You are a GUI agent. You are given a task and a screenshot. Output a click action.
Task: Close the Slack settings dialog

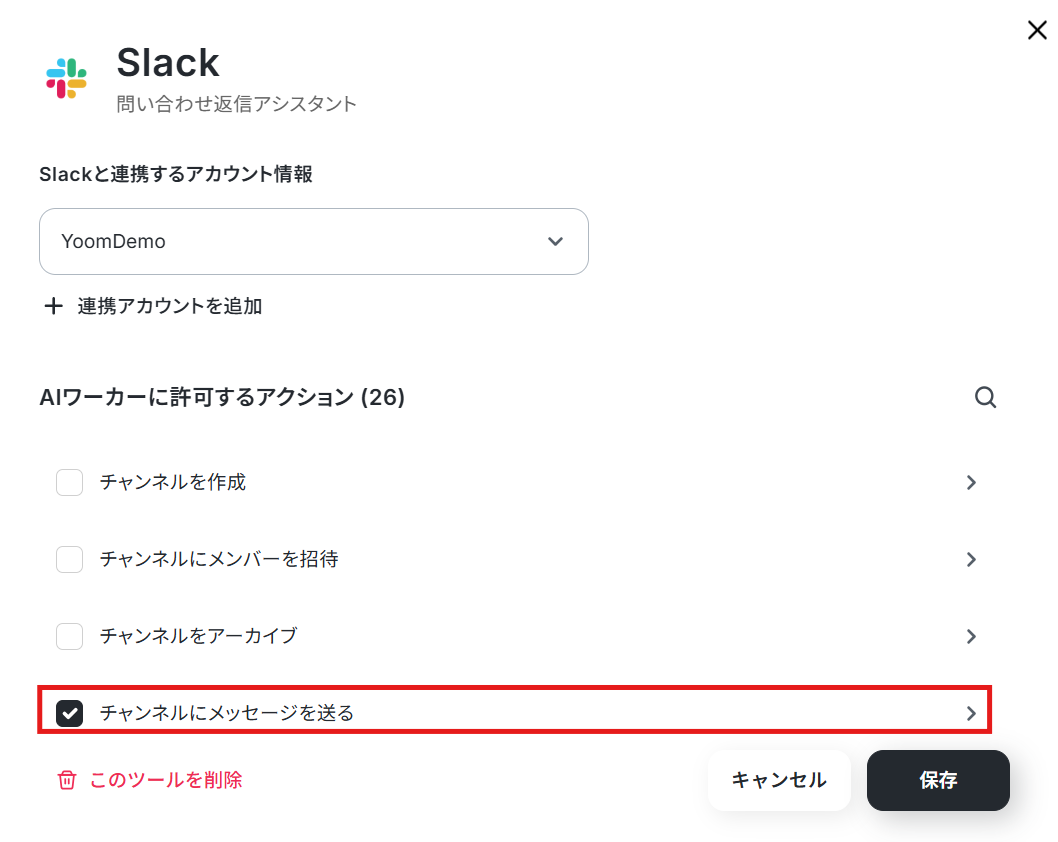click(x=1037, y=30)
